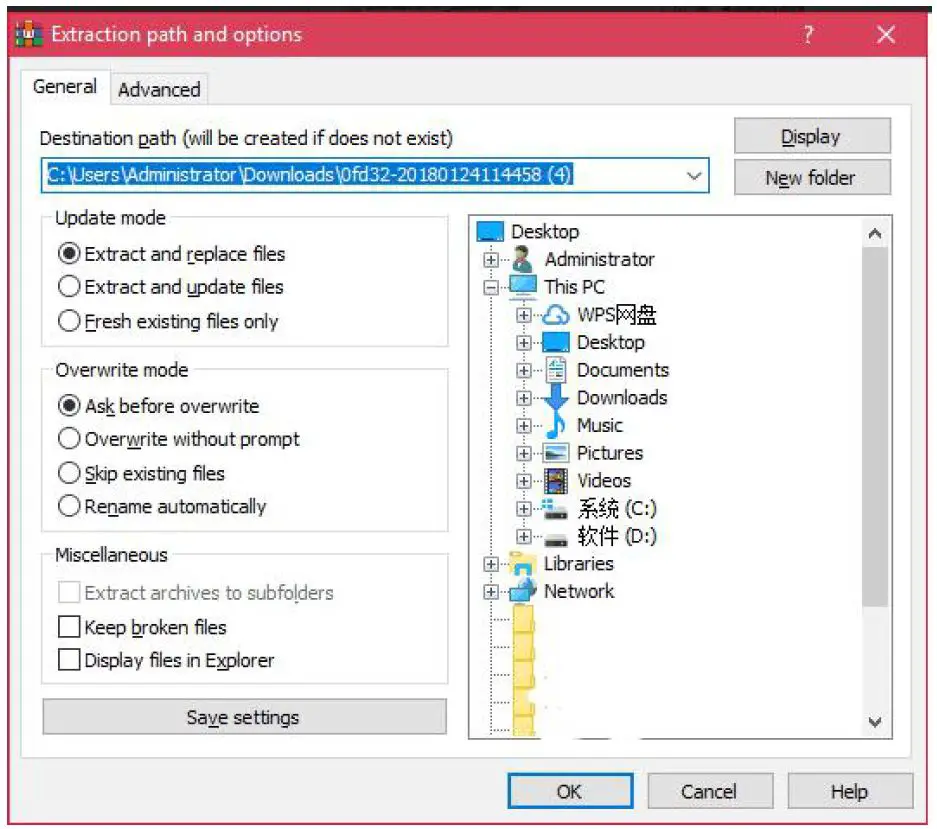937x829 pixels.
Task: Click the question mark help icon in title bar
Action: [808, 34]
